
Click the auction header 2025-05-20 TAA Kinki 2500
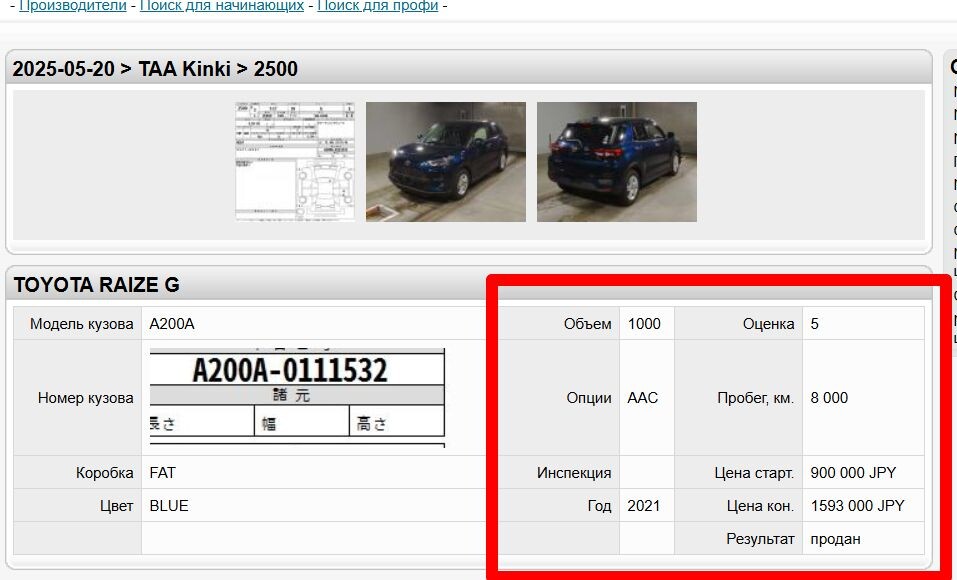(x=155, y=69)
